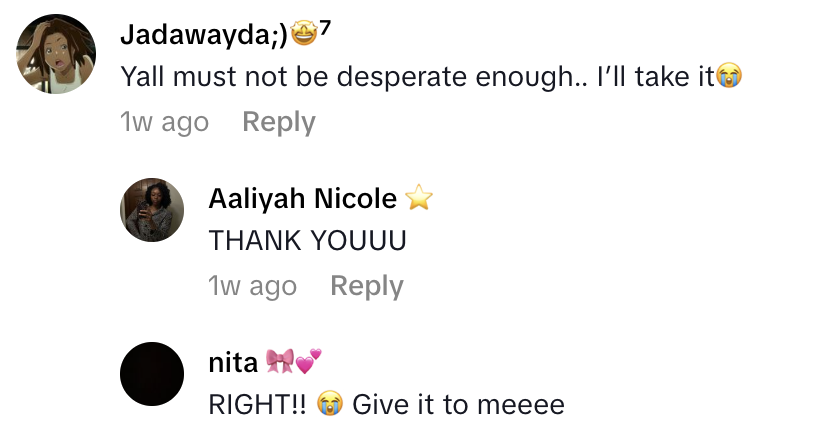Click the "1w ago" timestamp on Jadawayda's comment
This screenshot has width=830, height=434.
coord(164,122)
